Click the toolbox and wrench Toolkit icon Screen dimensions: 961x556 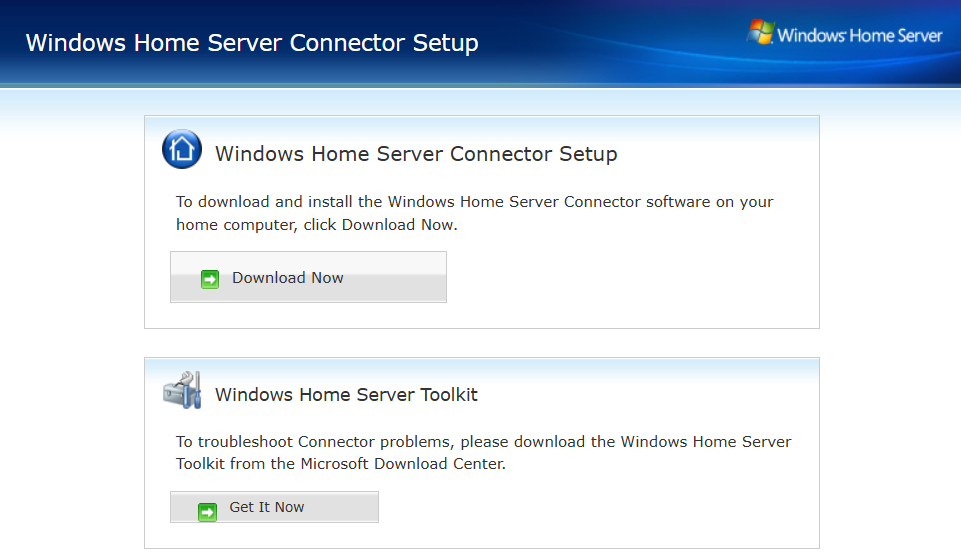pos(182,389)
